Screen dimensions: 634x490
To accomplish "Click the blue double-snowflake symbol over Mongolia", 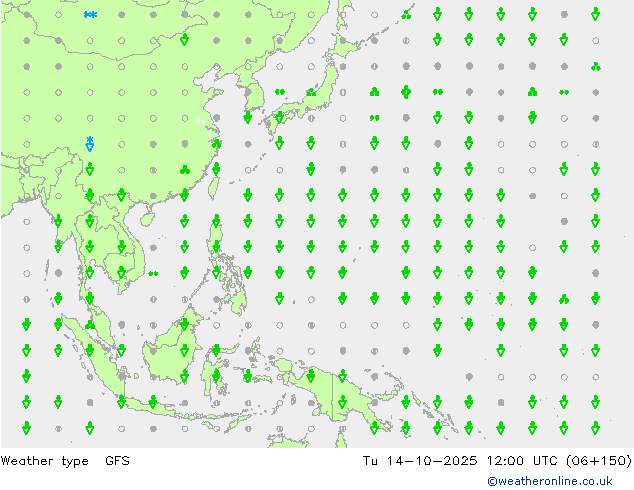I will (x=90, y=15).
